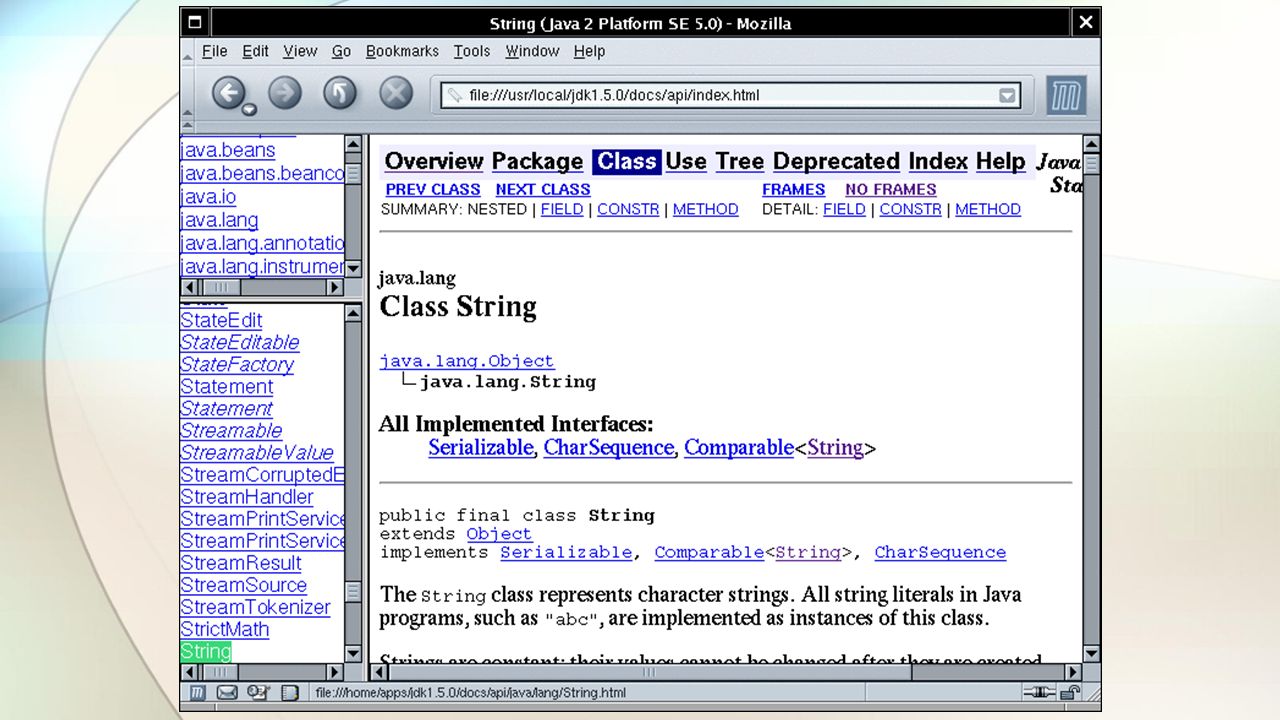
Task: Open the Streamable interface
Action: click(231, 431)
